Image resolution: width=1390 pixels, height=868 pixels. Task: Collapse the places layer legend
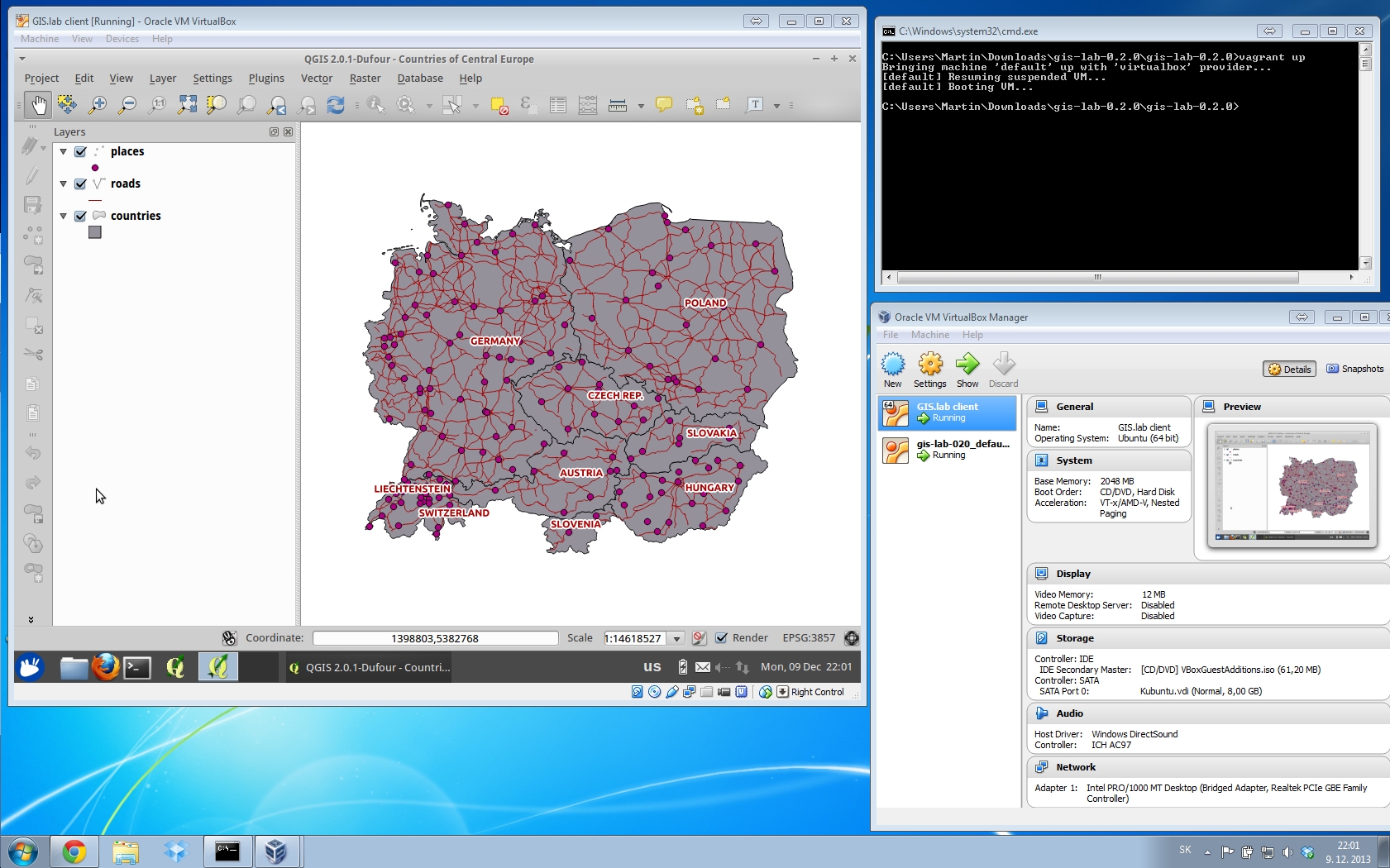coord(63,152)
